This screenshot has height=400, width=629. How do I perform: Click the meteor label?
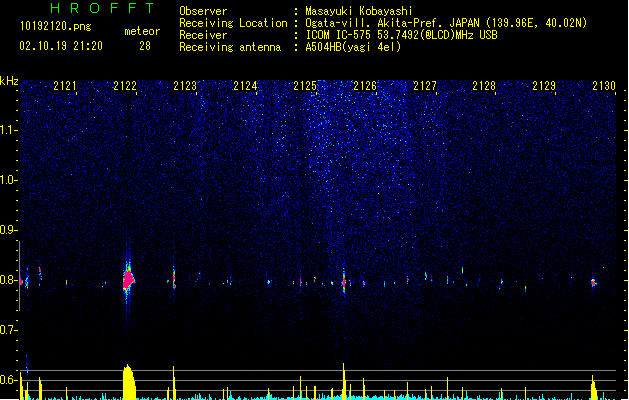click(x=142, y=31)
